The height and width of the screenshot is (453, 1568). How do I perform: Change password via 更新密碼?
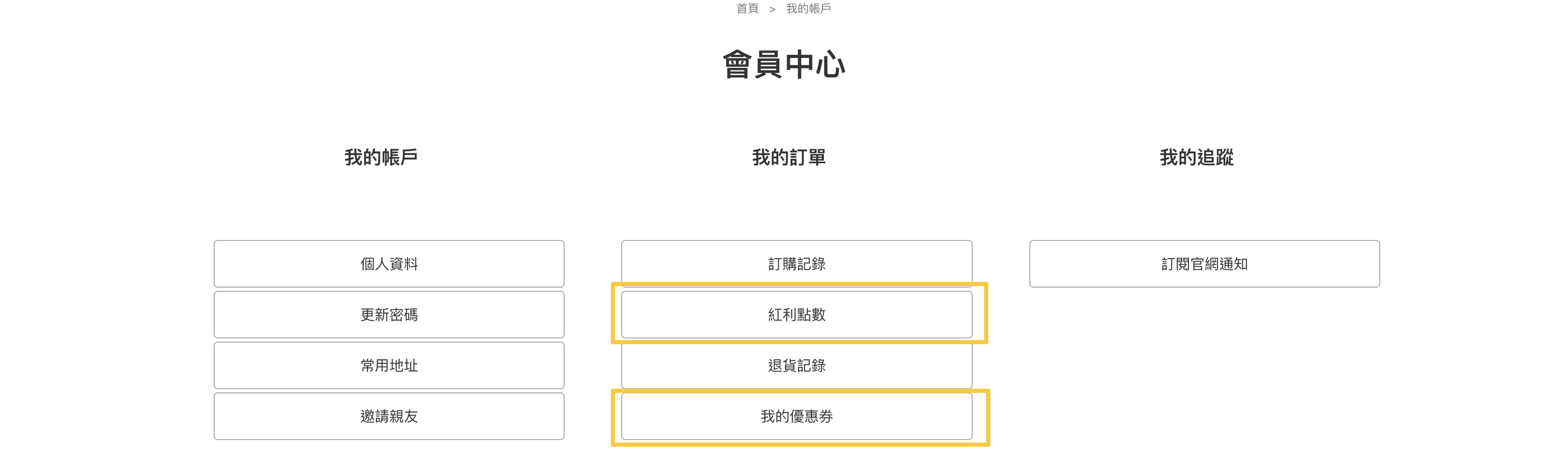pyautogui.click(x=389, y=315)
